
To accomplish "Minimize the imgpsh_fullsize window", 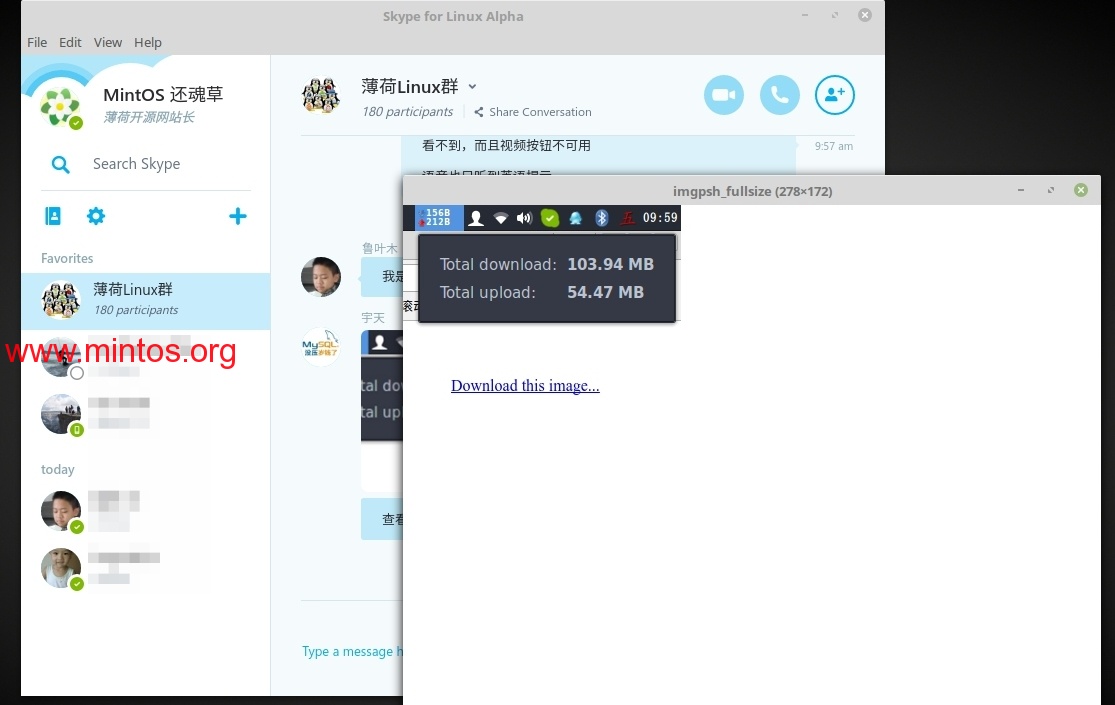I will click(x=1020, y=190).
